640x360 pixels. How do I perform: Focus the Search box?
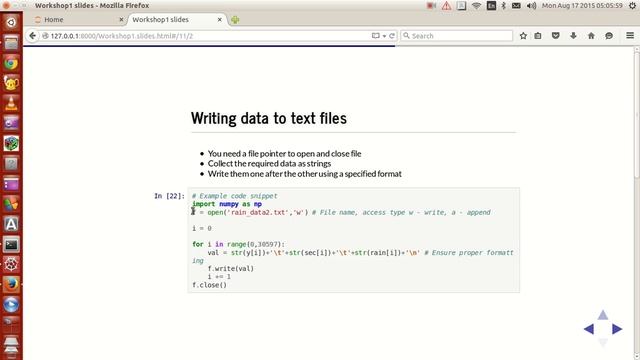(x=456, y=36)
